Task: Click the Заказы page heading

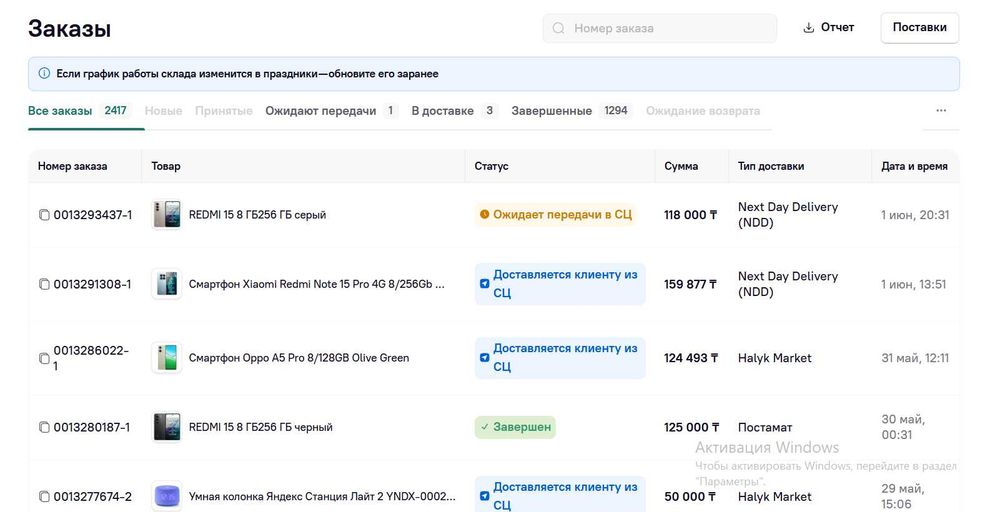Action: (x=70, y=29)
